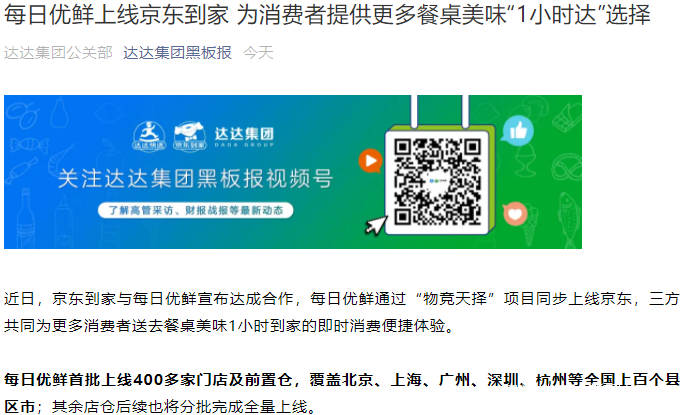Click the article headline 每日优鲜上线京东到家
The width and height of the screenshot is (686, 415).
click(116, 14)
